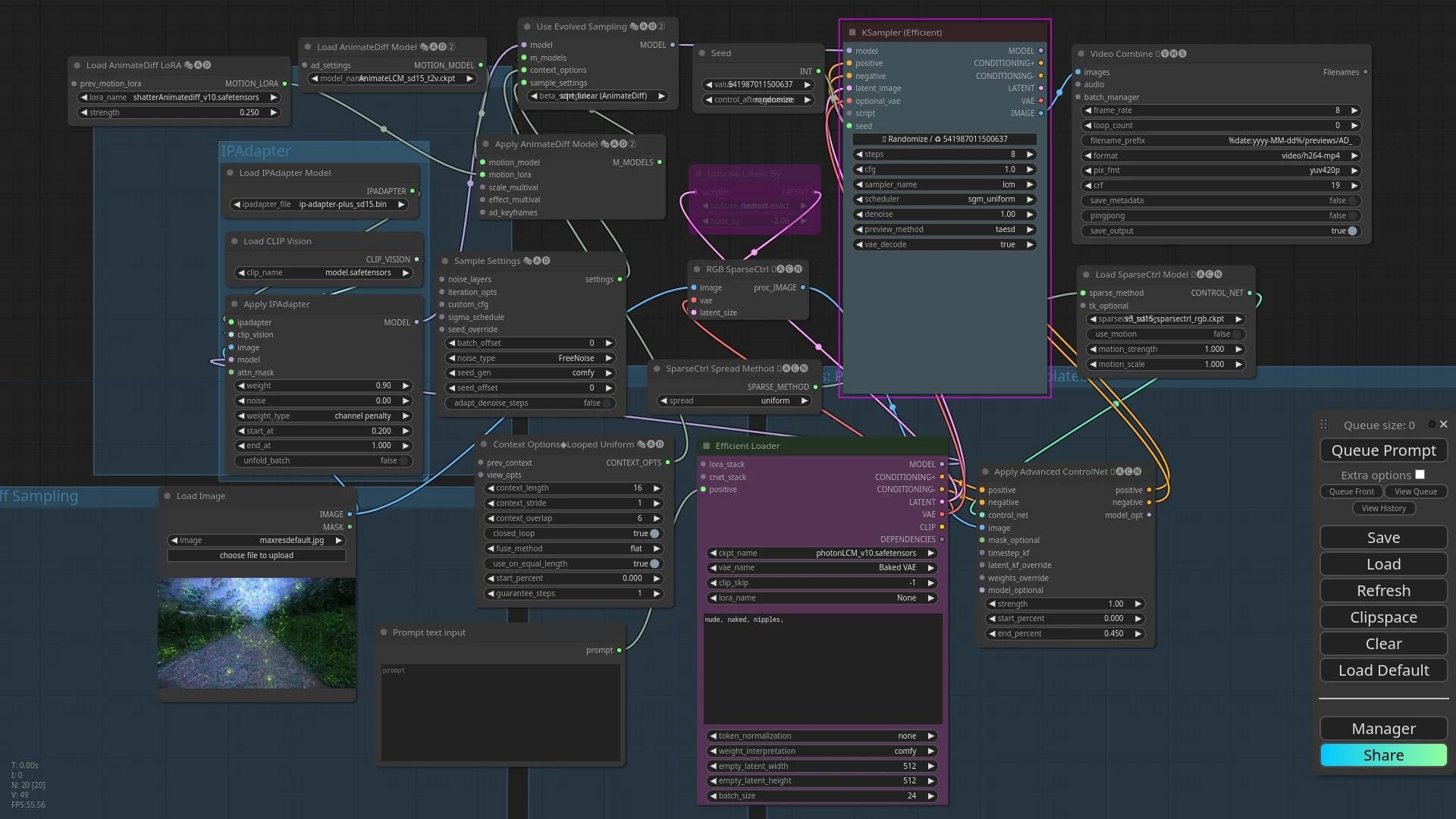Click the KSampler (Efficient) title square icon
Viewport: 1456px width, 819px height.
tap(852, 33)
